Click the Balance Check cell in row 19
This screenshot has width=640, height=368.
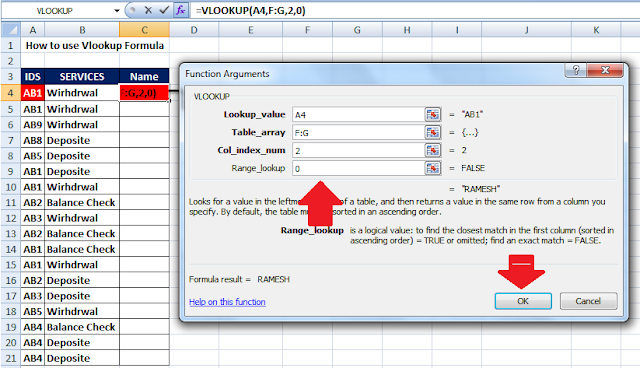tap(82, 327)
